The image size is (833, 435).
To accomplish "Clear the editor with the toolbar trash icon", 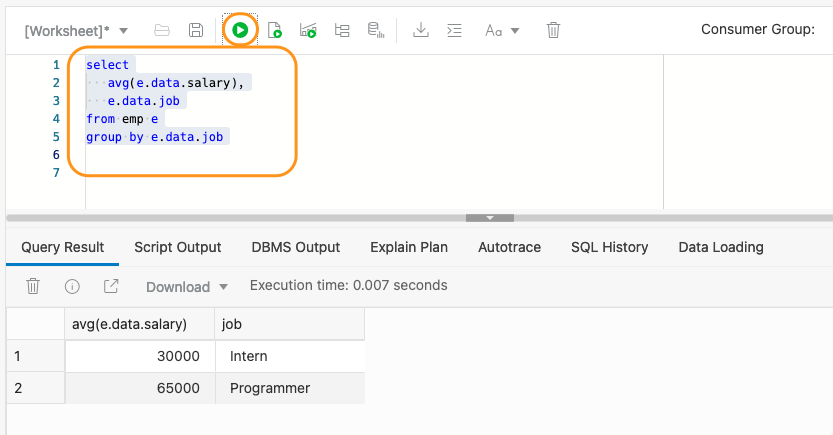I will [553, 30].
